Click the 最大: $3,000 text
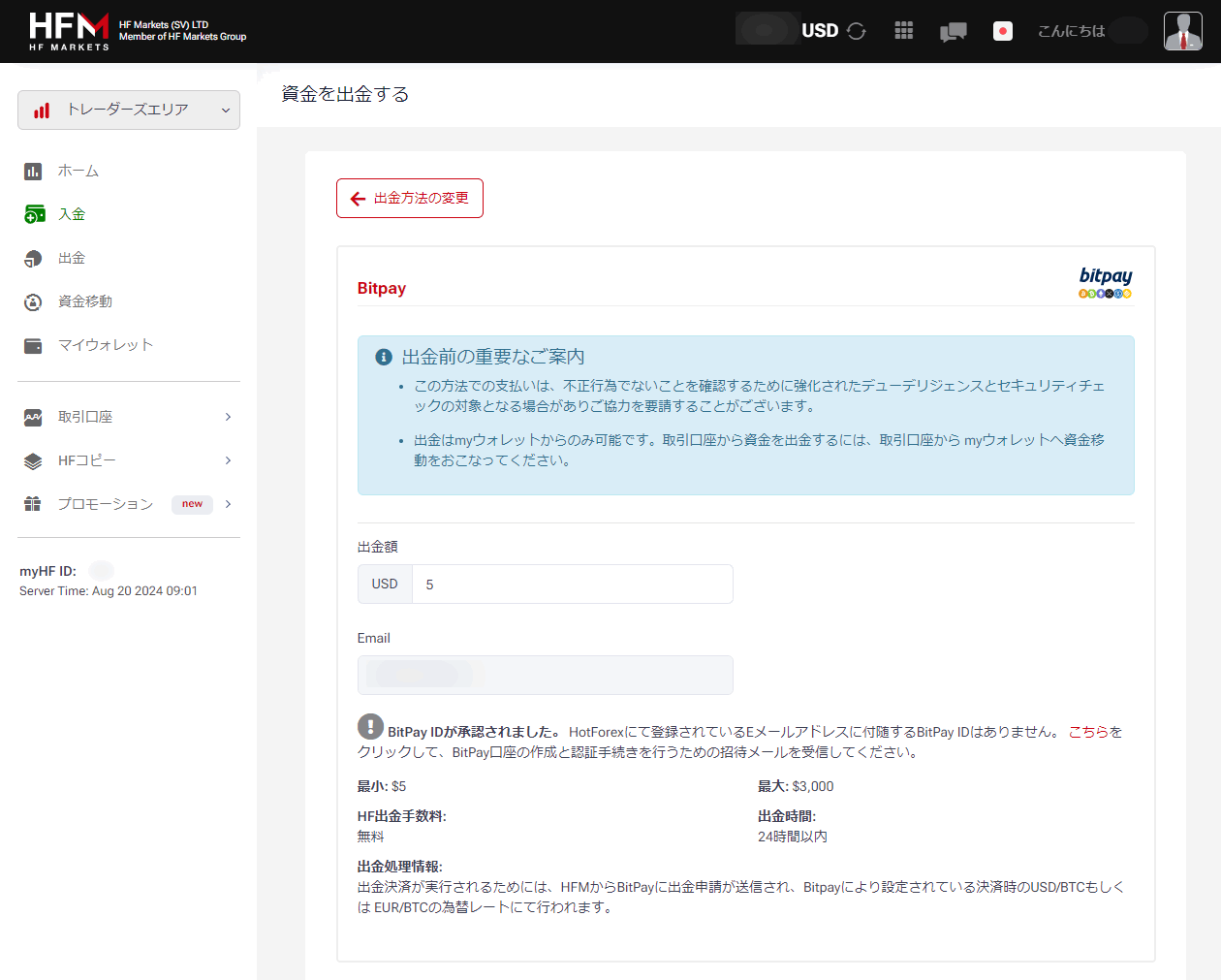 point(796,786)
